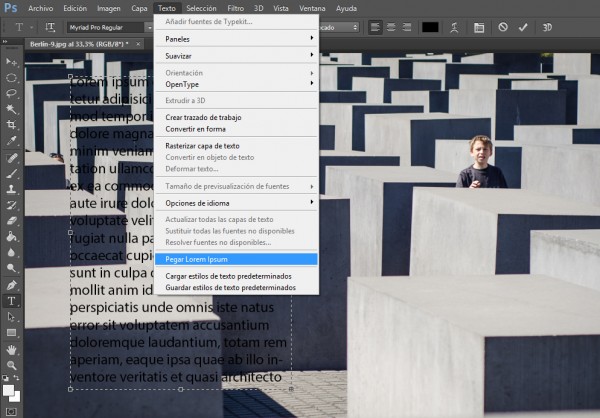This screenshot has height=418, width=600.
Task: Open the black text color swatch
Action: (x=430, y=27)
